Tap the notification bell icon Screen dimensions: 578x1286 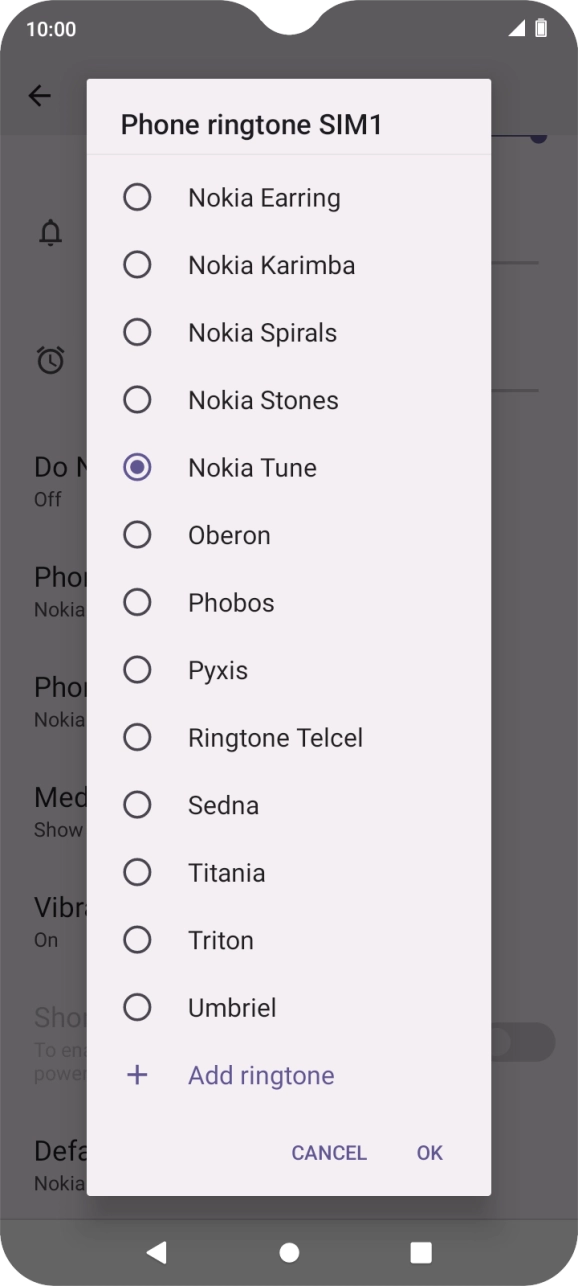(x=52, y=232)
